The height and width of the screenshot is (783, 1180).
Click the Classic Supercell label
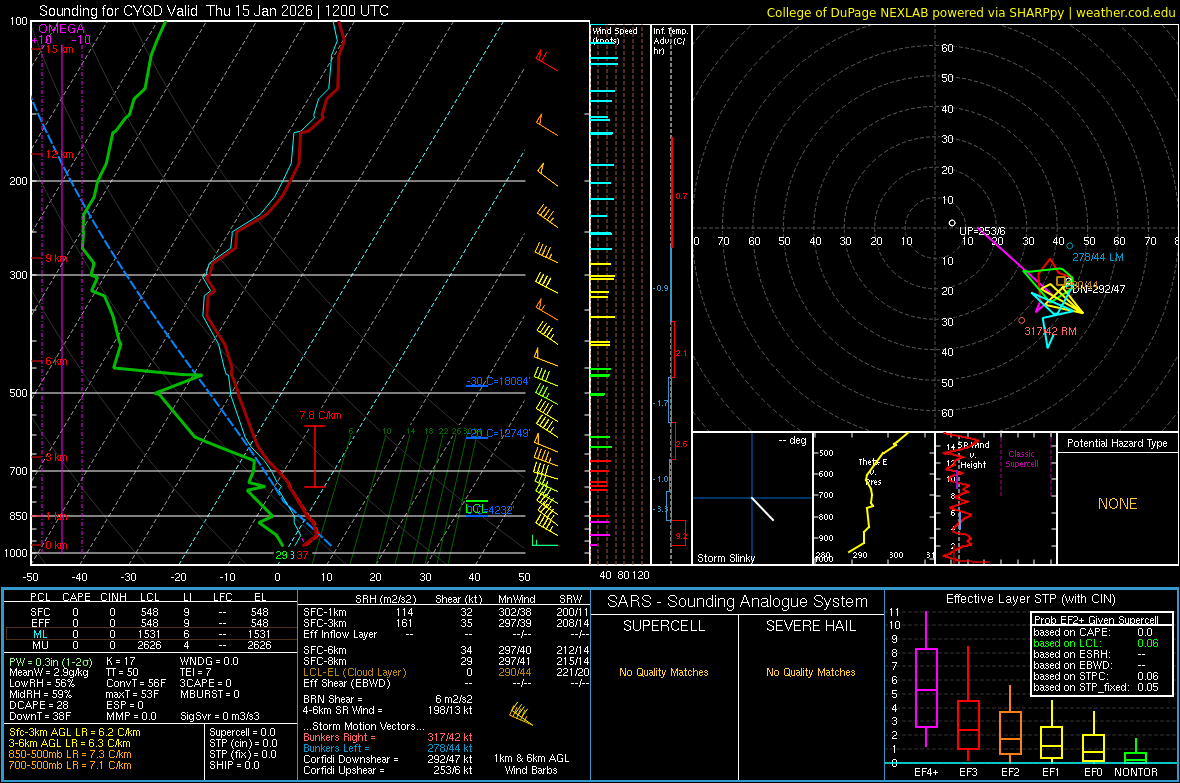click(x=1021, y=459)
